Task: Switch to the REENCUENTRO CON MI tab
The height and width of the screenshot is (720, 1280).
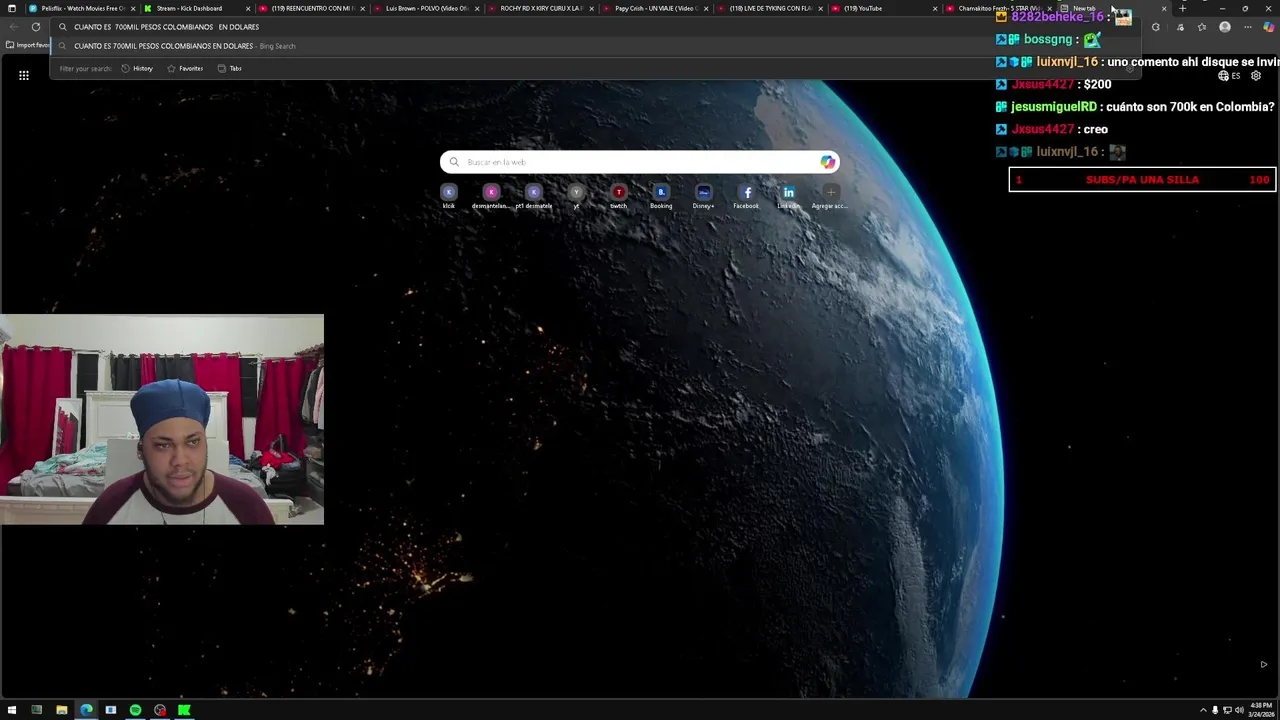Action: [x=310, y=8]
